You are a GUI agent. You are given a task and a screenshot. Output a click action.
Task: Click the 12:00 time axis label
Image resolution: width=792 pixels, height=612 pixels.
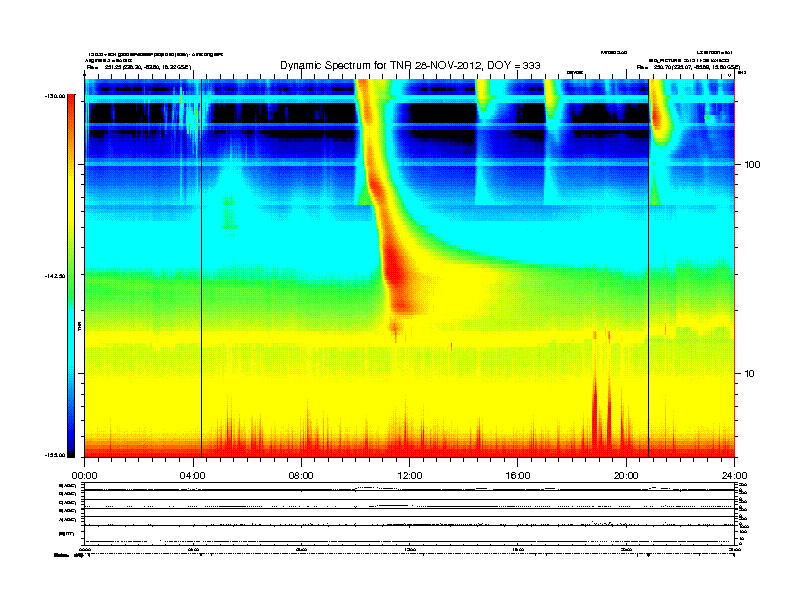[x=410, y=476]
